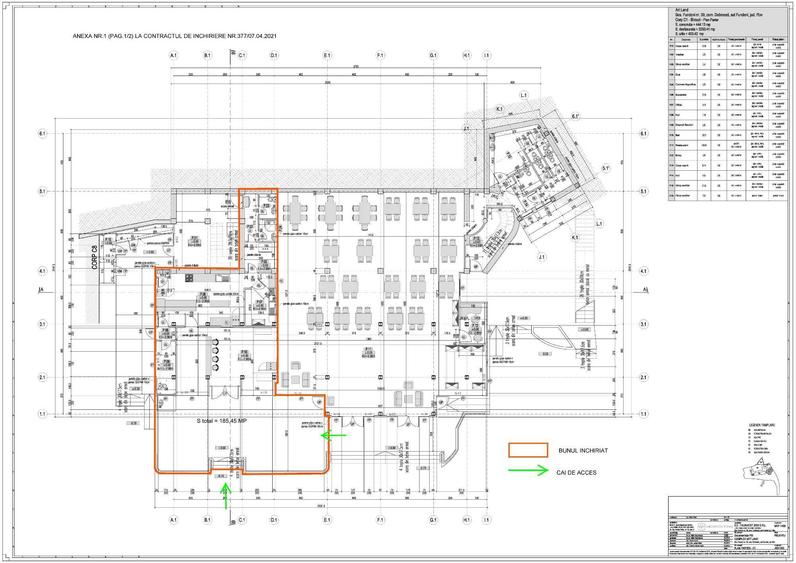Viewport: 796px width, 563px height.
Task: Select the J.1 axis bubble below the curved stair
Action: (542, 257)
